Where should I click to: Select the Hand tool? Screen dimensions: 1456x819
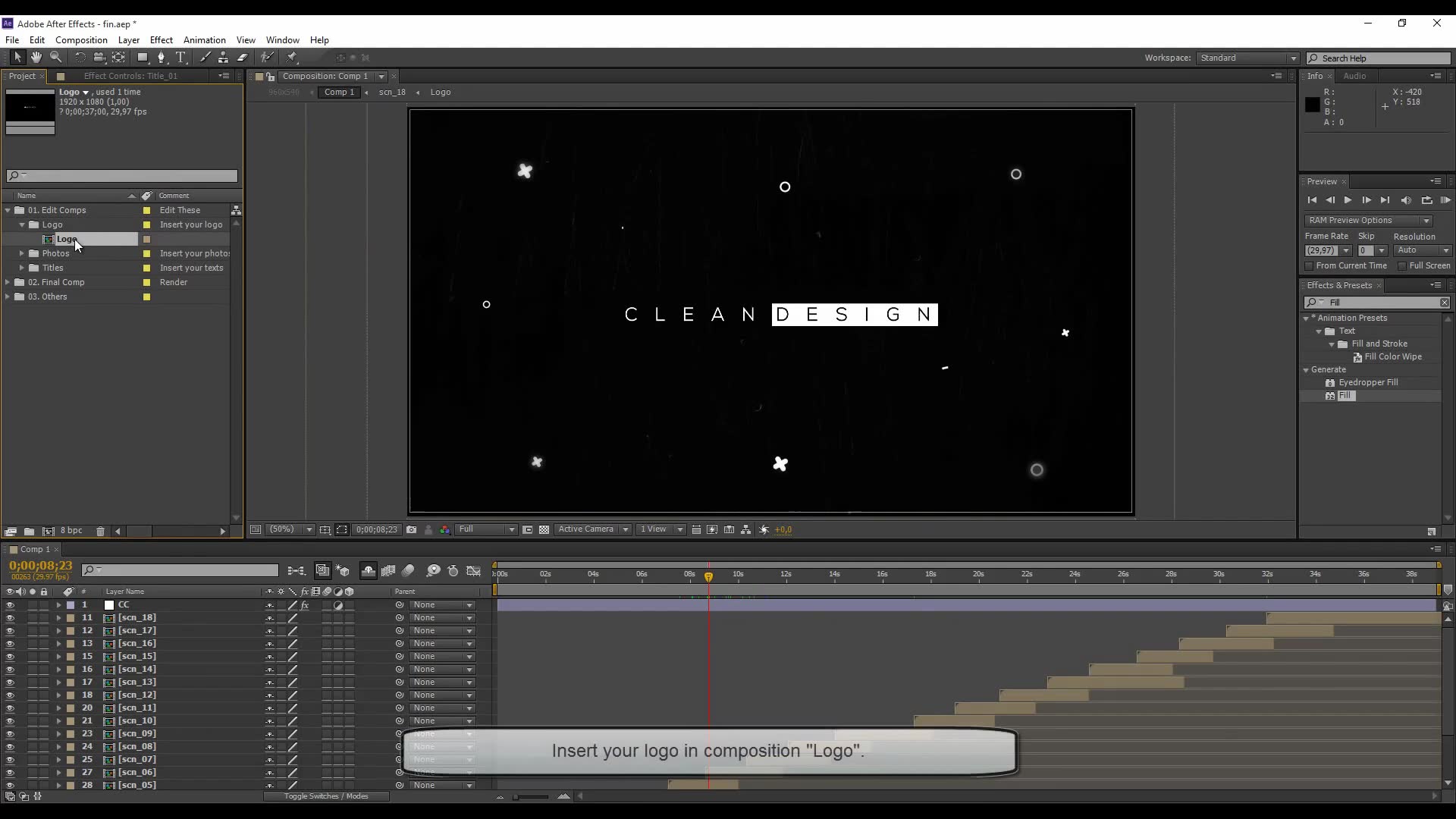pos(36,58)
